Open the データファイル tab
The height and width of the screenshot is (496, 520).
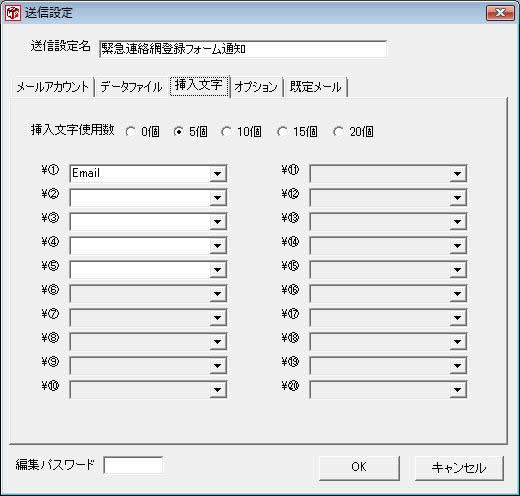pos(131,87)
